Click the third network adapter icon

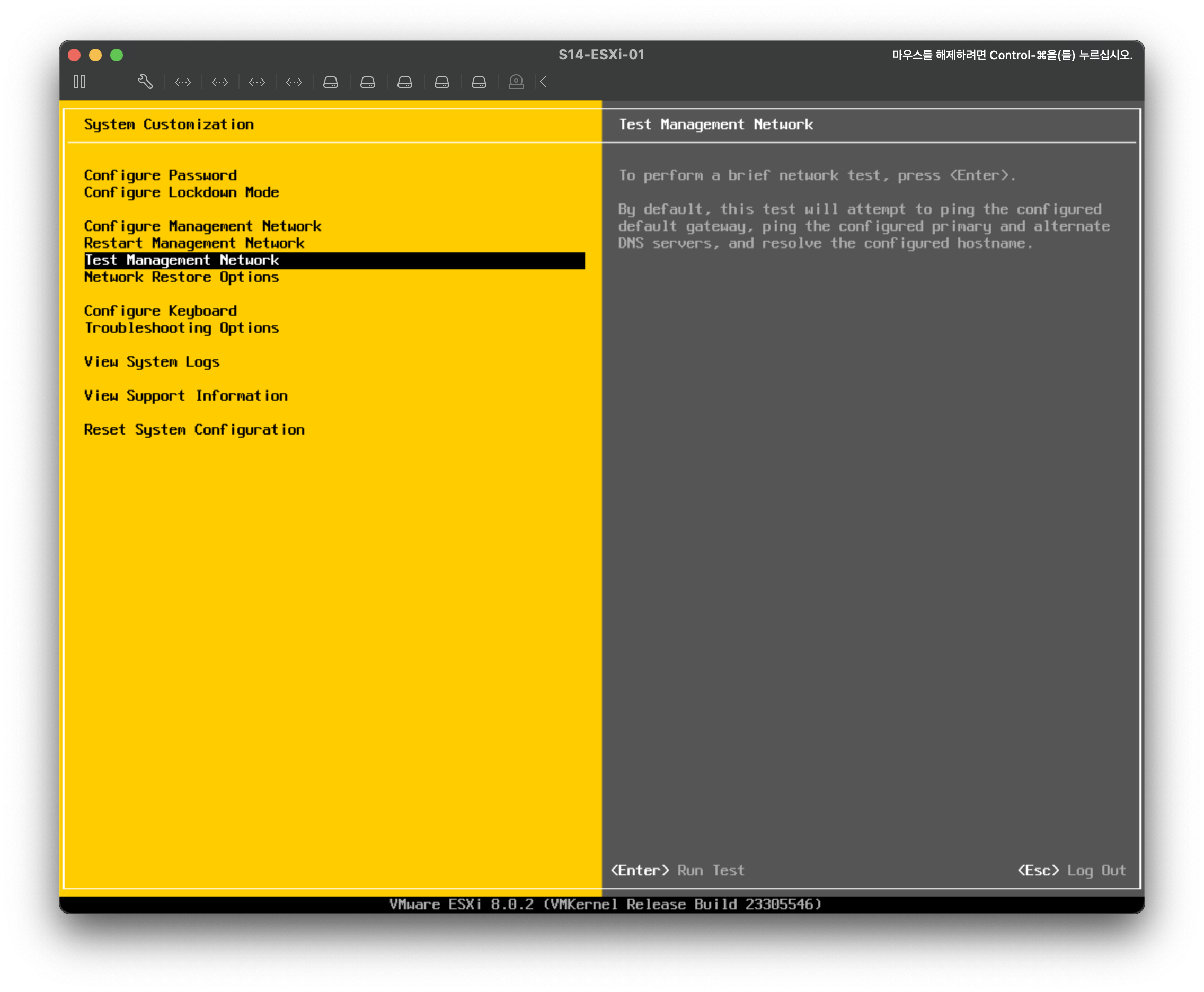257,82
